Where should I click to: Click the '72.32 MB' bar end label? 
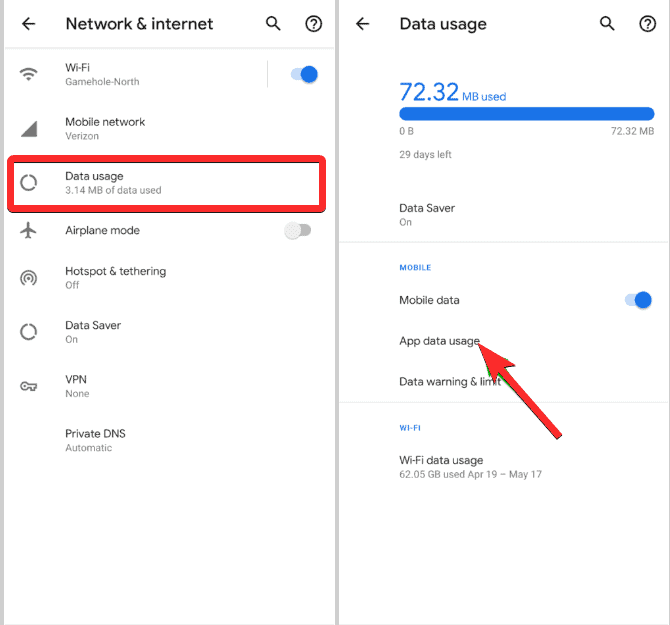click(x=632, y=131)
